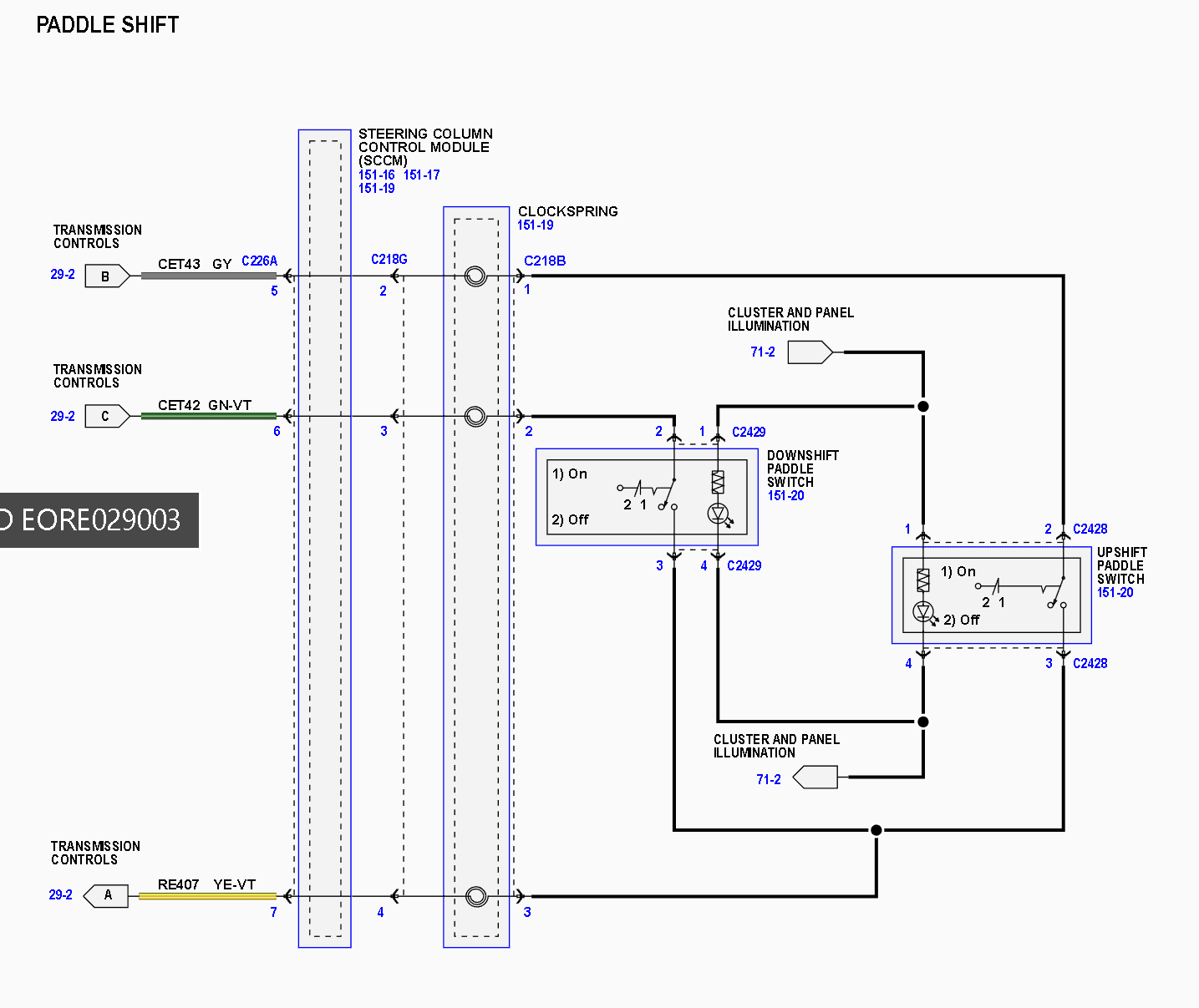Click the EORE029003 overlay label
This screenshot has width=1199, height=1008.
tap(98, 520)
